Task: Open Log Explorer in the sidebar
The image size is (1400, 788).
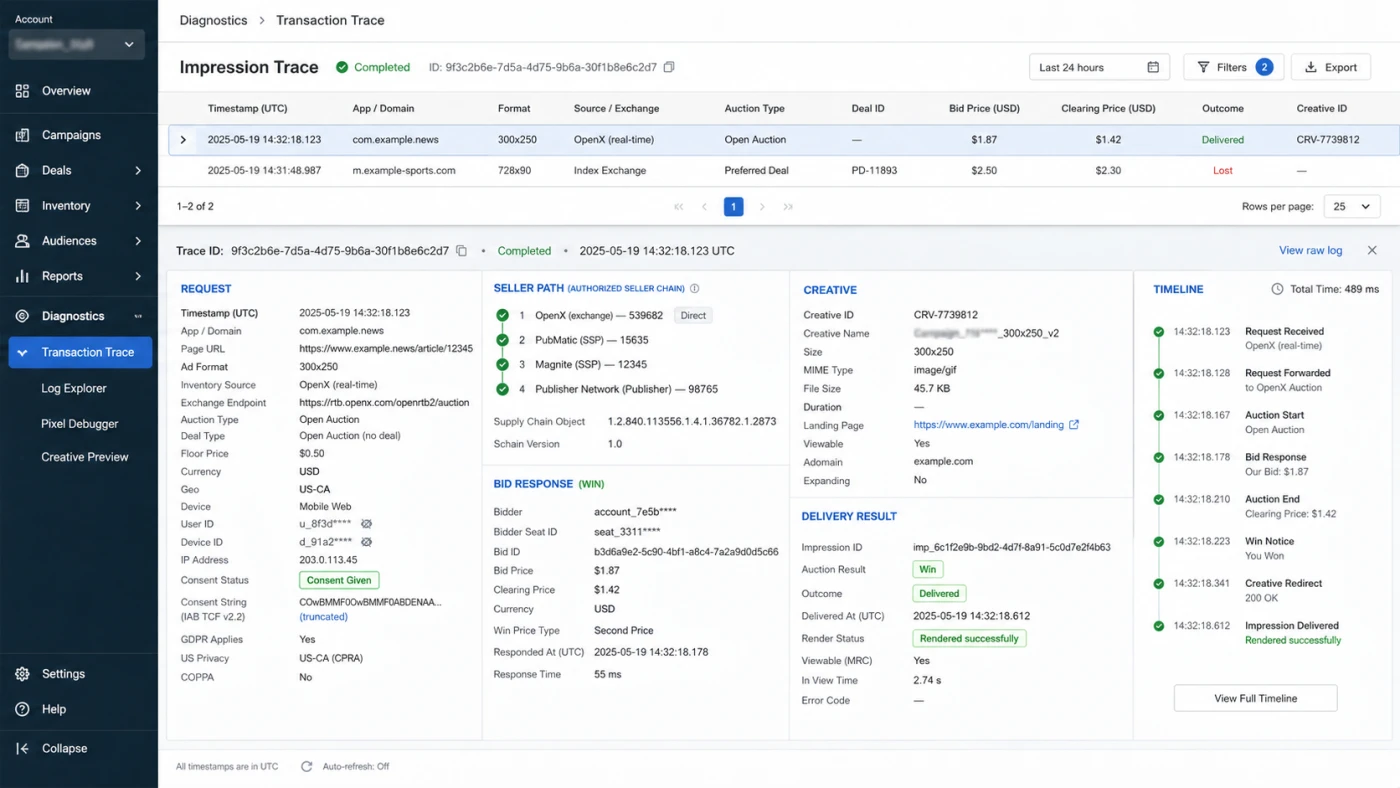Action: [x=74, y=388]
